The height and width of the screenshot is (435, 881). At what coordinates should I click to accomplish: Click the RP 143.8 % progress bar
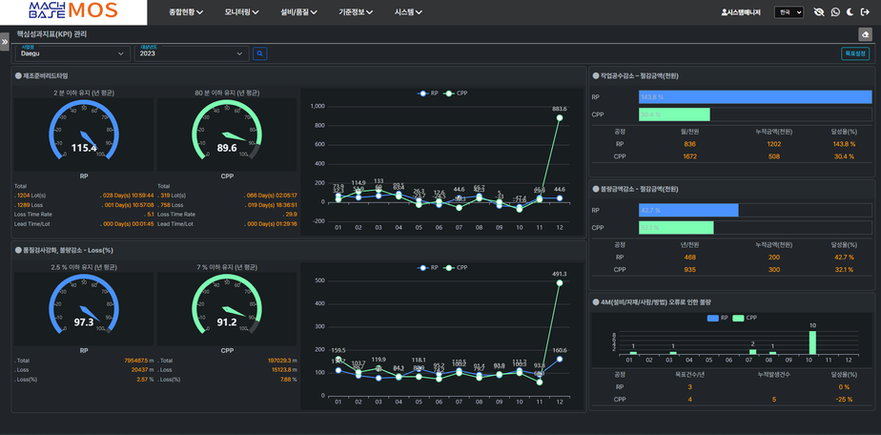755,97
